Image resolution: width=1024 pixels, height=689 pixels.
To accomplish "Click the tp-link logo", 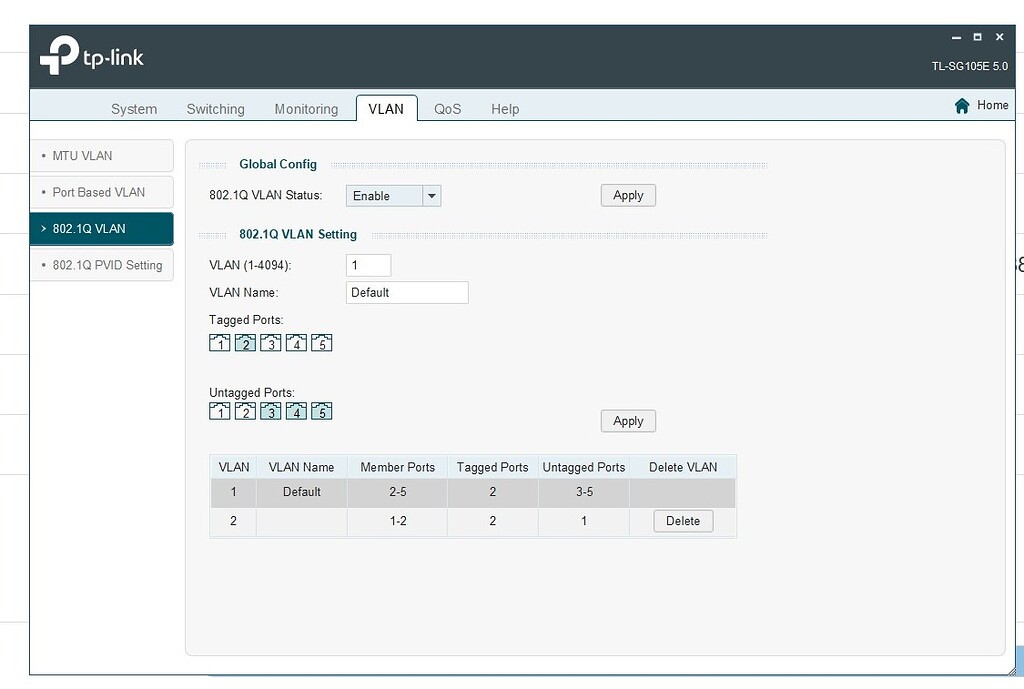I will coord(91,56).
